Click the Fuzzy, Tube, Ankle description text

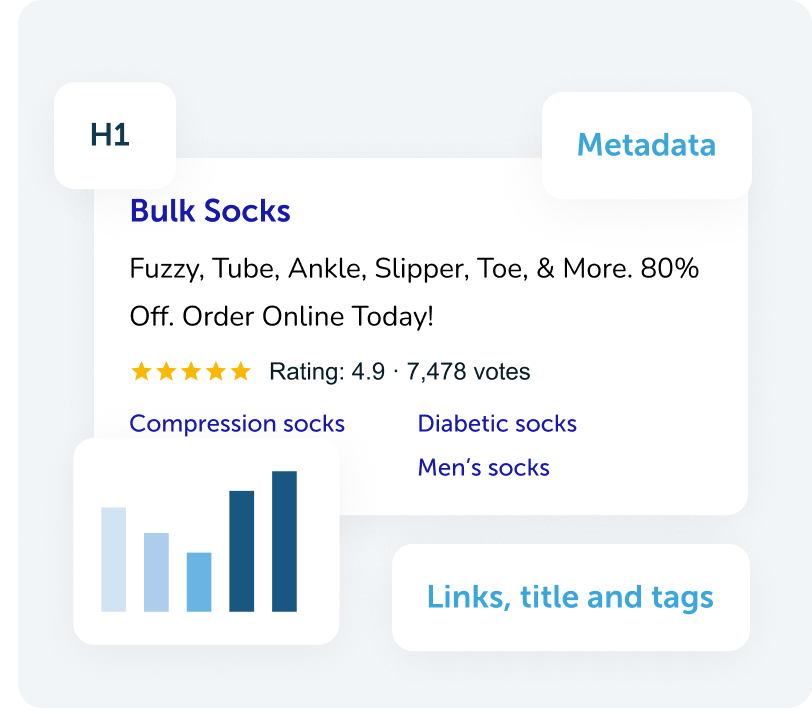(414, 269)
